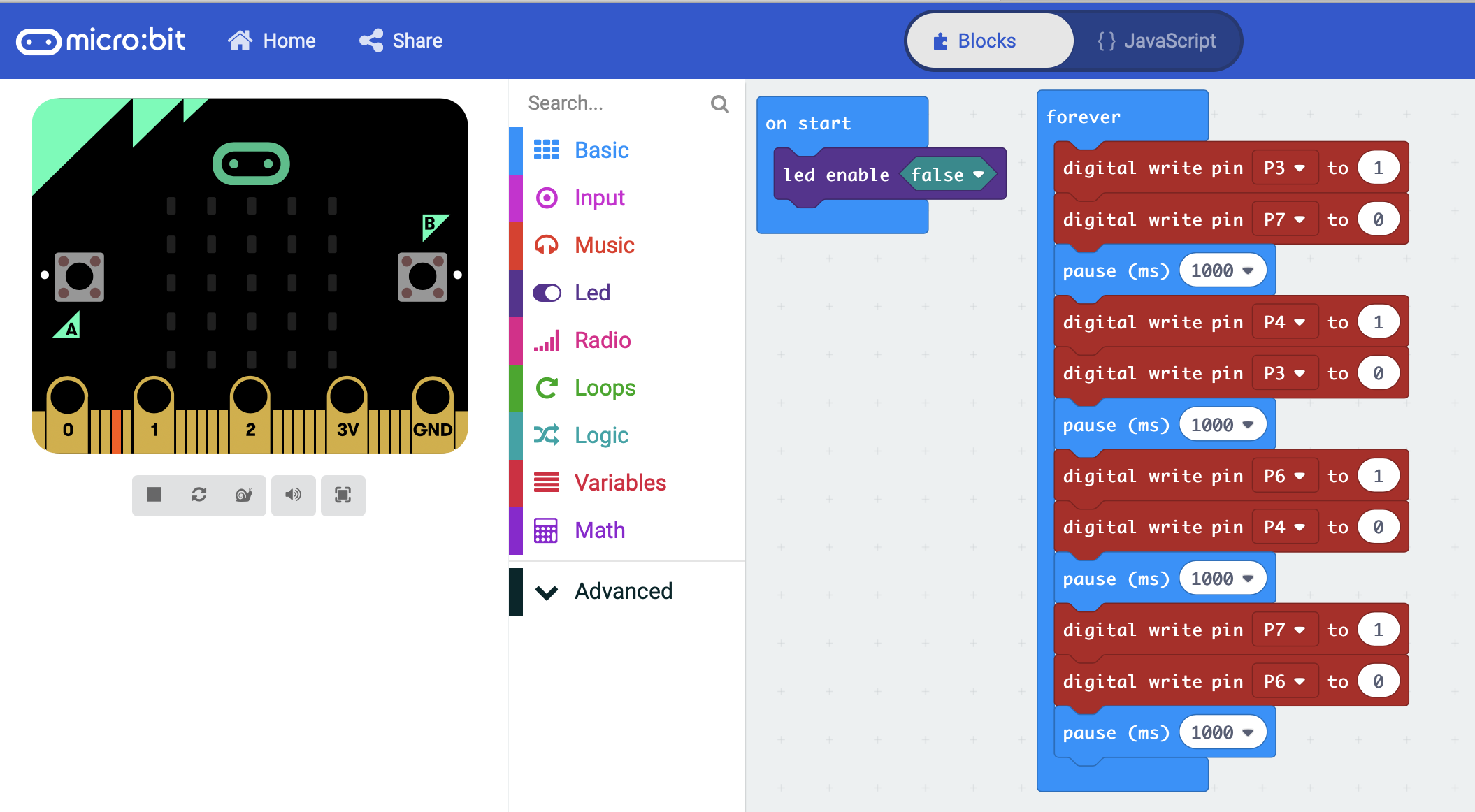Go to Home
This screenshot has width=1475, height=812.
(272, 41)
